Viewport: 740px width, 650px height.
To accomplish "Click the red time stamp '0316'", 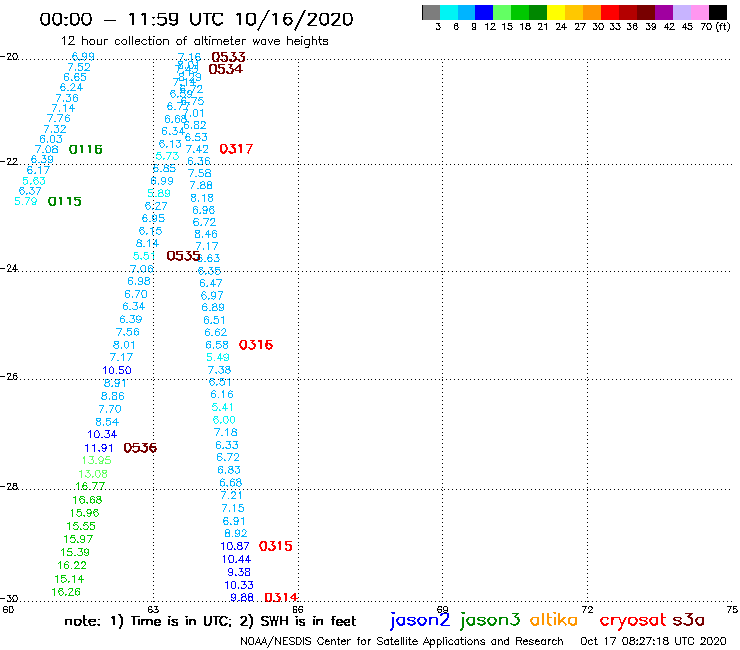I will click(256, 345).
